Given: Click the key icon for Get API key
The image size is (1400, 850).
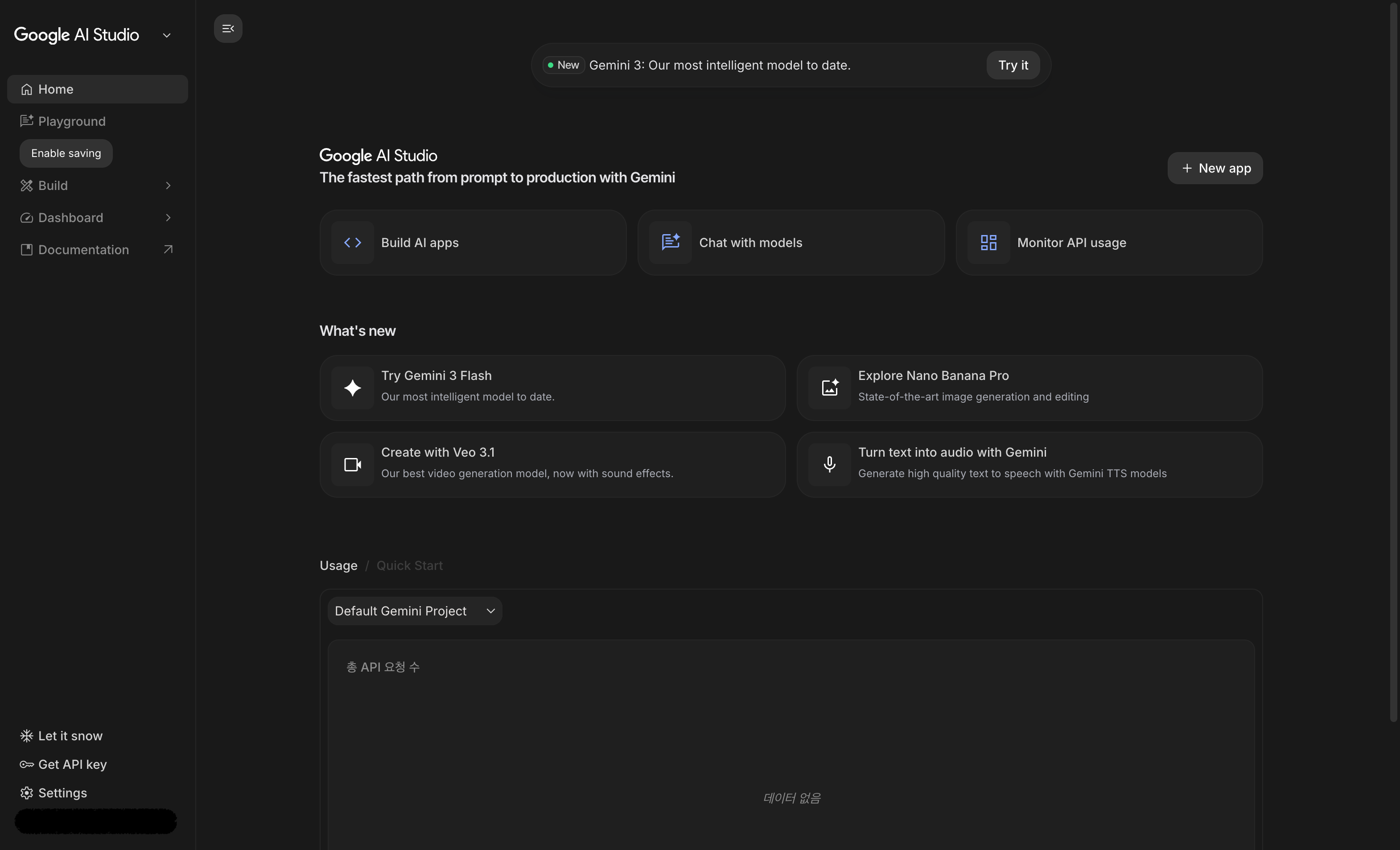Looking at the screenshot, I should coord(27,764).
